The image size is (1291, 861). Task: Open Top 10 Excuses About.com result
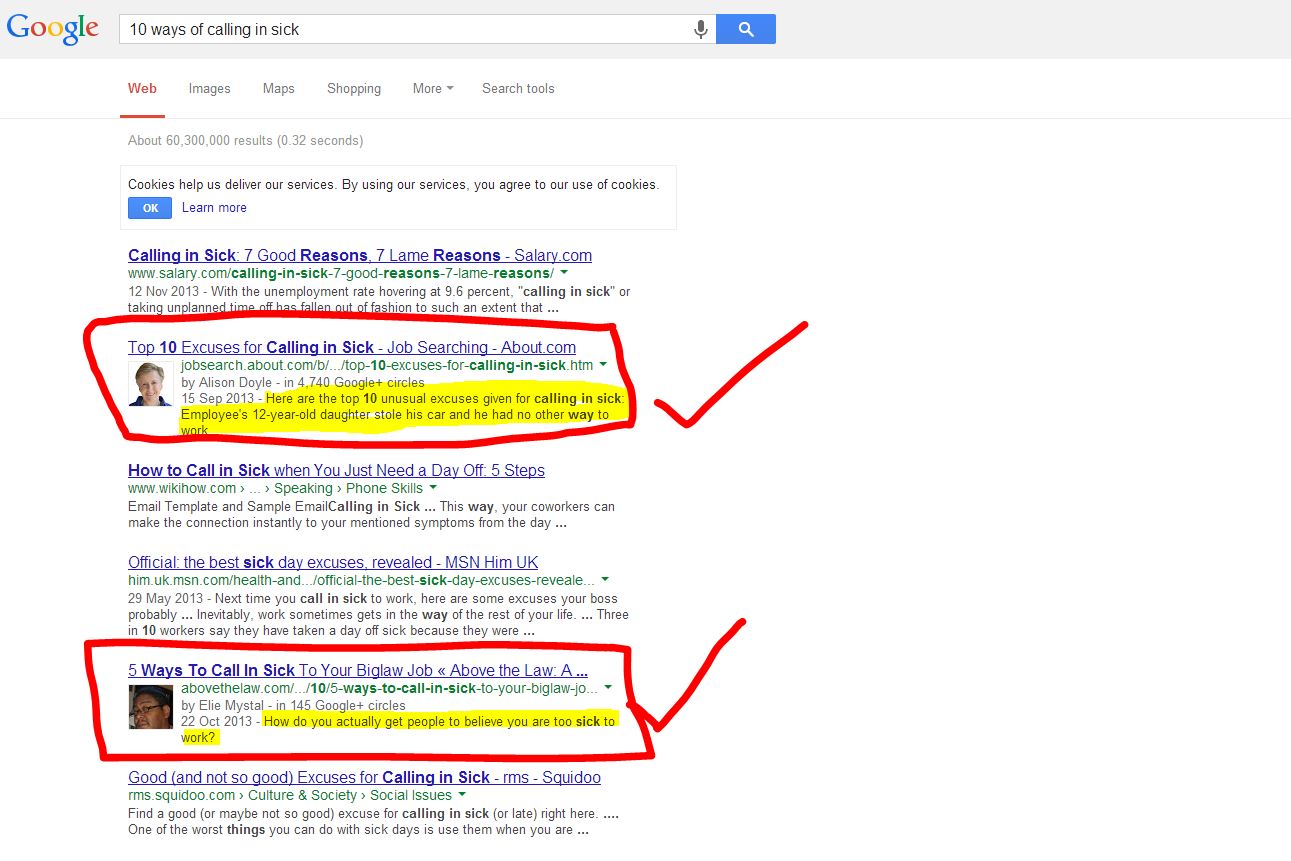click(352, 347)
